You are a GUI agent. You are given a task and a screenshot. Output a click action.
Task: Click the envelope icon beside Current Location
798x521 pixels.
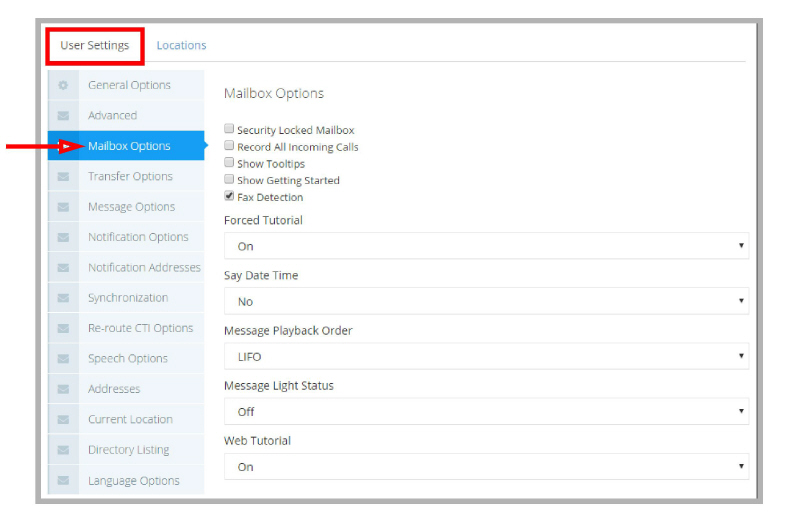(x=63, y=420)
